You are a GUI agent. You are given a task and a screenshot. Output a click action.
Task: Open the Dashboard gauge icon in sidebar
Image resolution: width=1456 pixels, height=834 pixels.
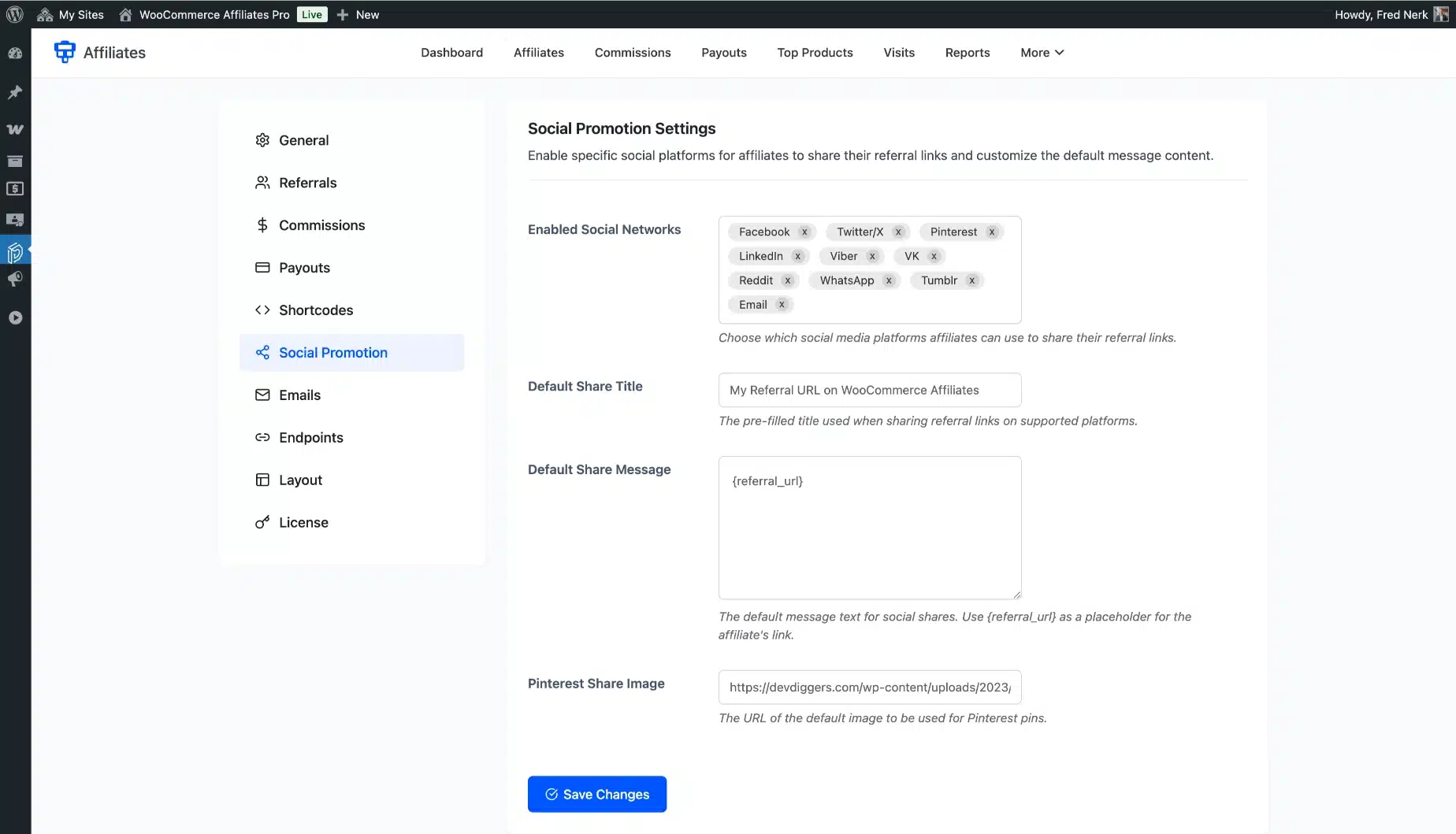(x=15, y=54)
